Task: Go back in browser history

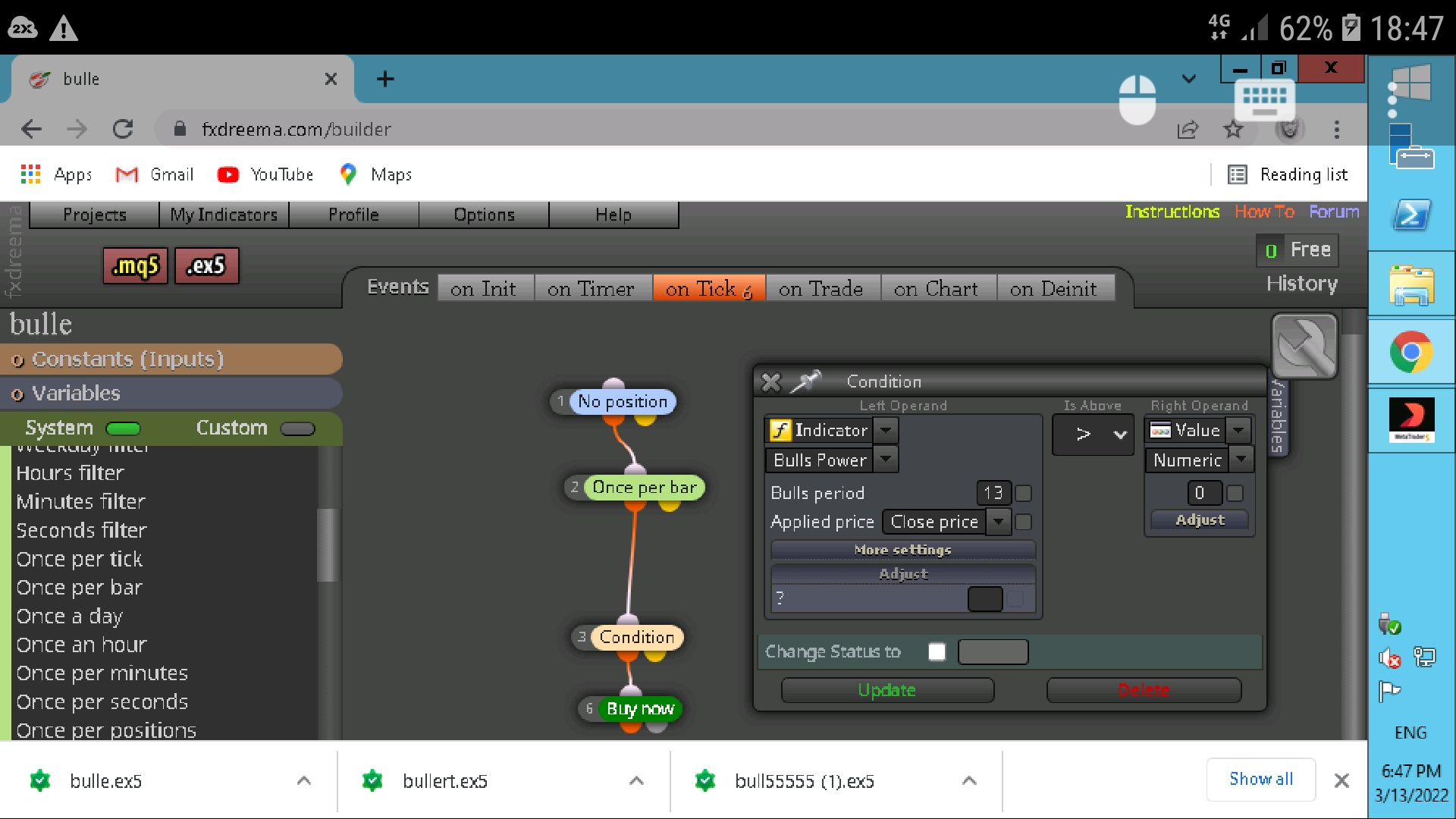Action: 31,129
